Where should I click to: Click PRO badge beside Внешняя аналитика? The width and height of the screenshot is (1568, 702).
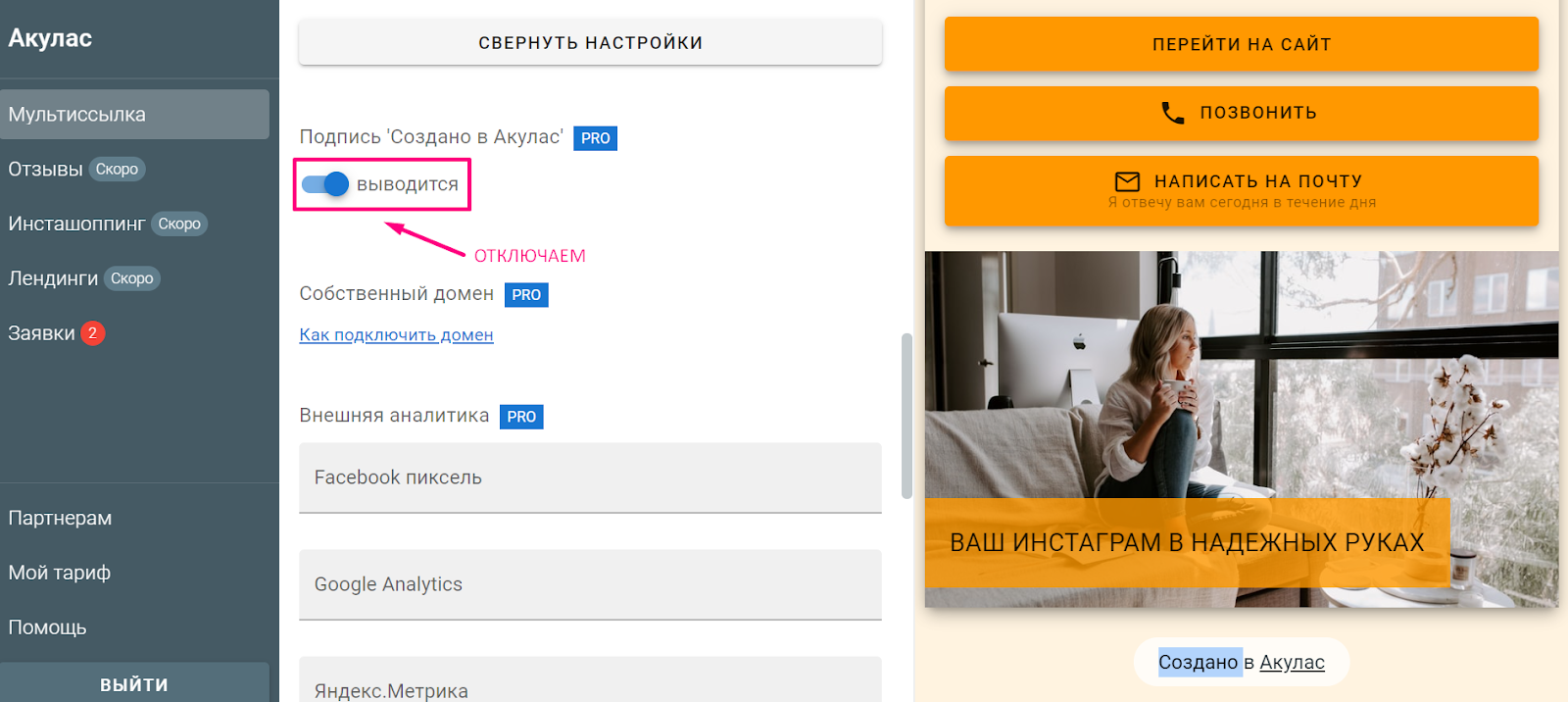521,417
